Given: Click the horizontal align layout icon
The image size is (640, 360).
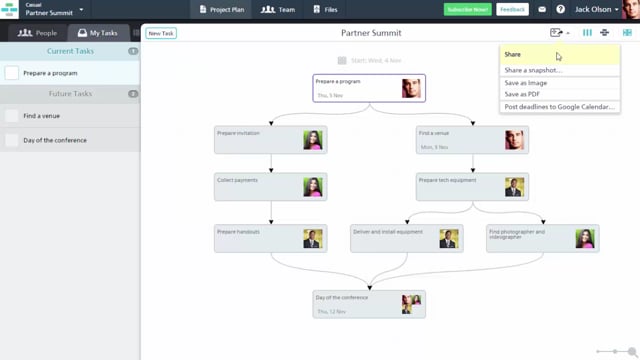Looking at the screenshot, I should pyautogui.click(x=604, y=33).
